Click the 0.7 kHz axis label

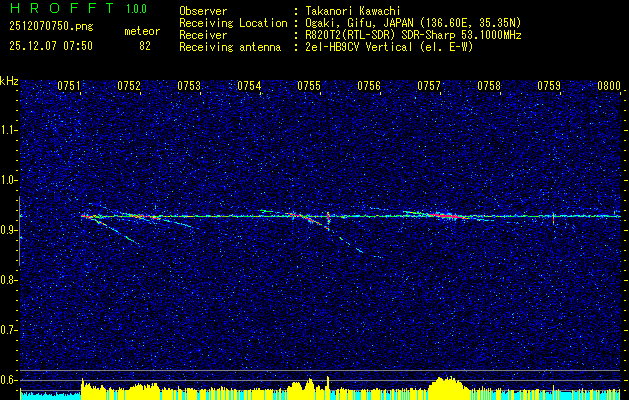(x=8, y=330)
